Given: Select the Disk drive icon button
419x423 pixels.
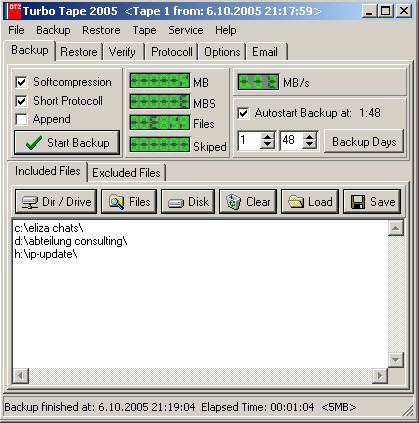Looking at the screenshot, I should click(176, 203).
